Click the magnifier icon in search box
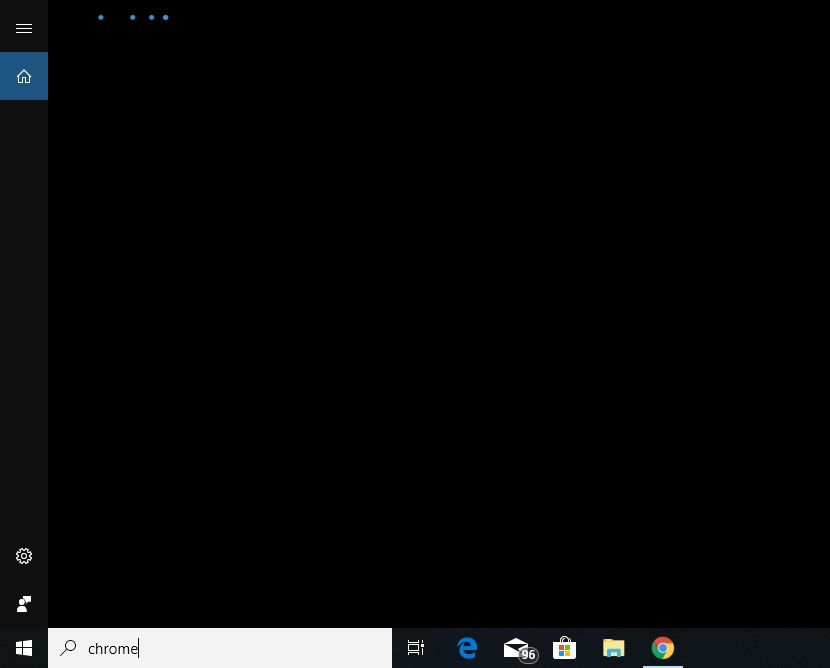The height and width of the screenshot is (668, 830). pos(68,648)
